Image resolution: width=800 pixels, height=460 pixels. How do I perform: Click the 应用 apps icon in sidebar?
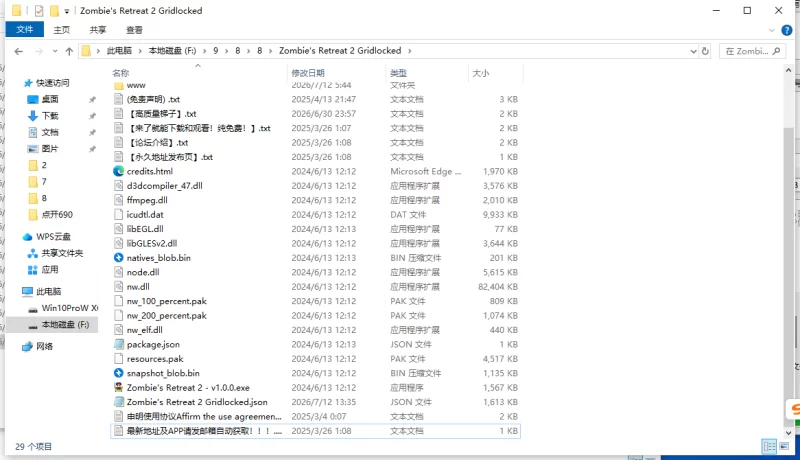click(33, 270)
